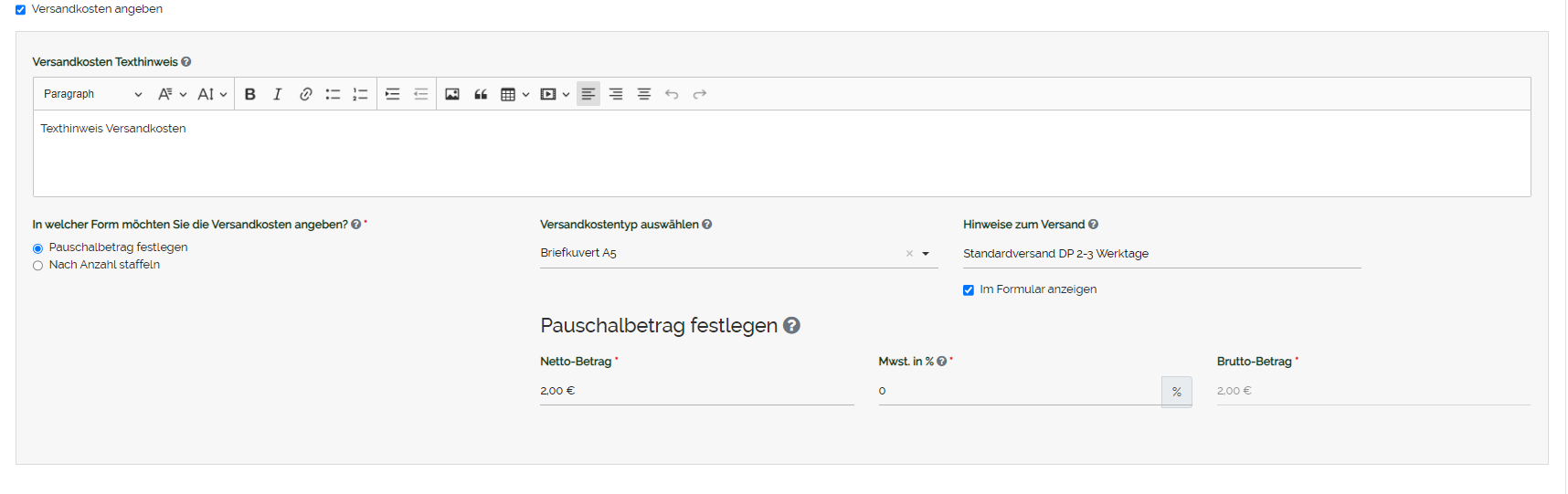Expand the Versandkostentyp Briefkuvert A5 dropdown
This screenshot has height=494, width=1568.
(x=926, y=254)
